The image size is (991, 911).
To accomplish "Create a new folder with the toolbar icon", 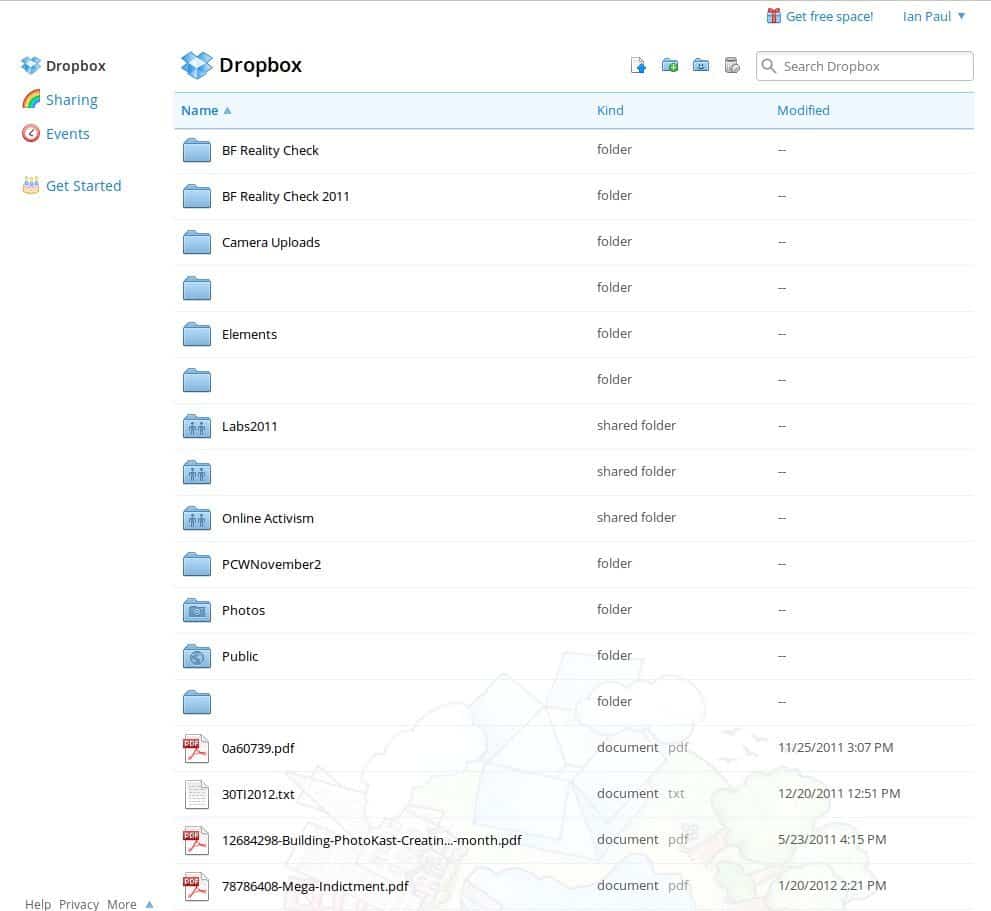I will [x=669, y=65].
